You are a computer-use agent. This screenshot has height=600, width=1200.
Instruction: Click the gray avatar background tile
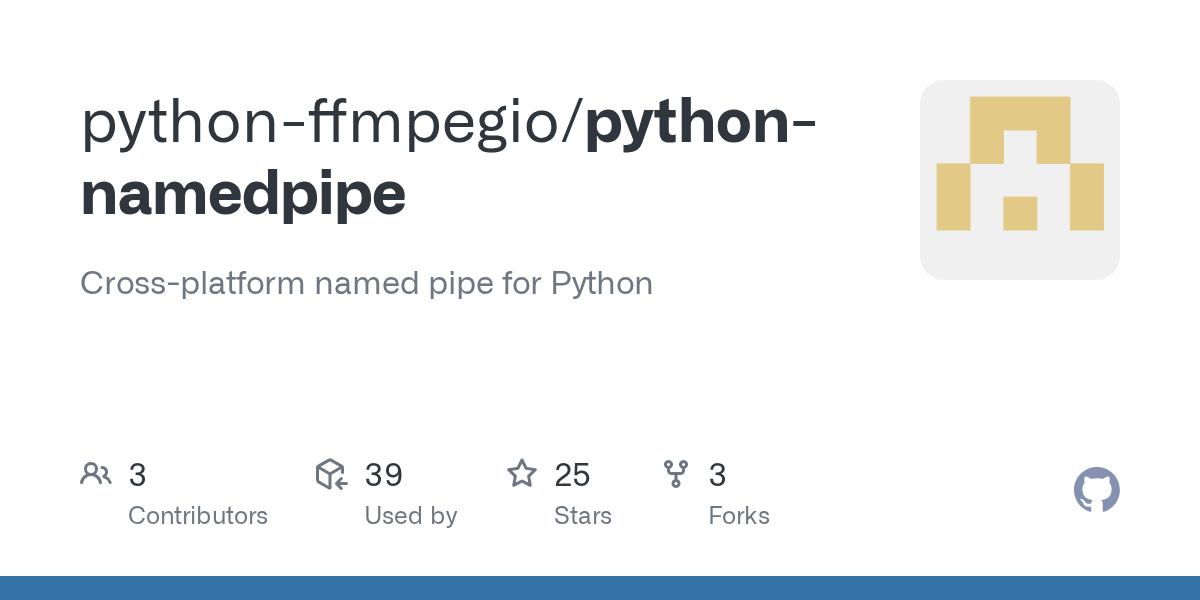[x=1020, y=180]
